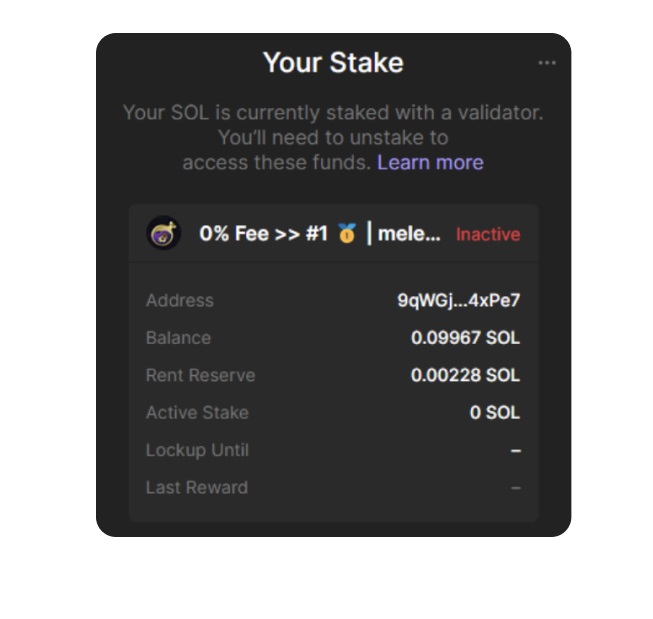This screenshot has height=619, width=653.
Task: Click the Active Stake 0 SOL value
Action: (495, 413)
